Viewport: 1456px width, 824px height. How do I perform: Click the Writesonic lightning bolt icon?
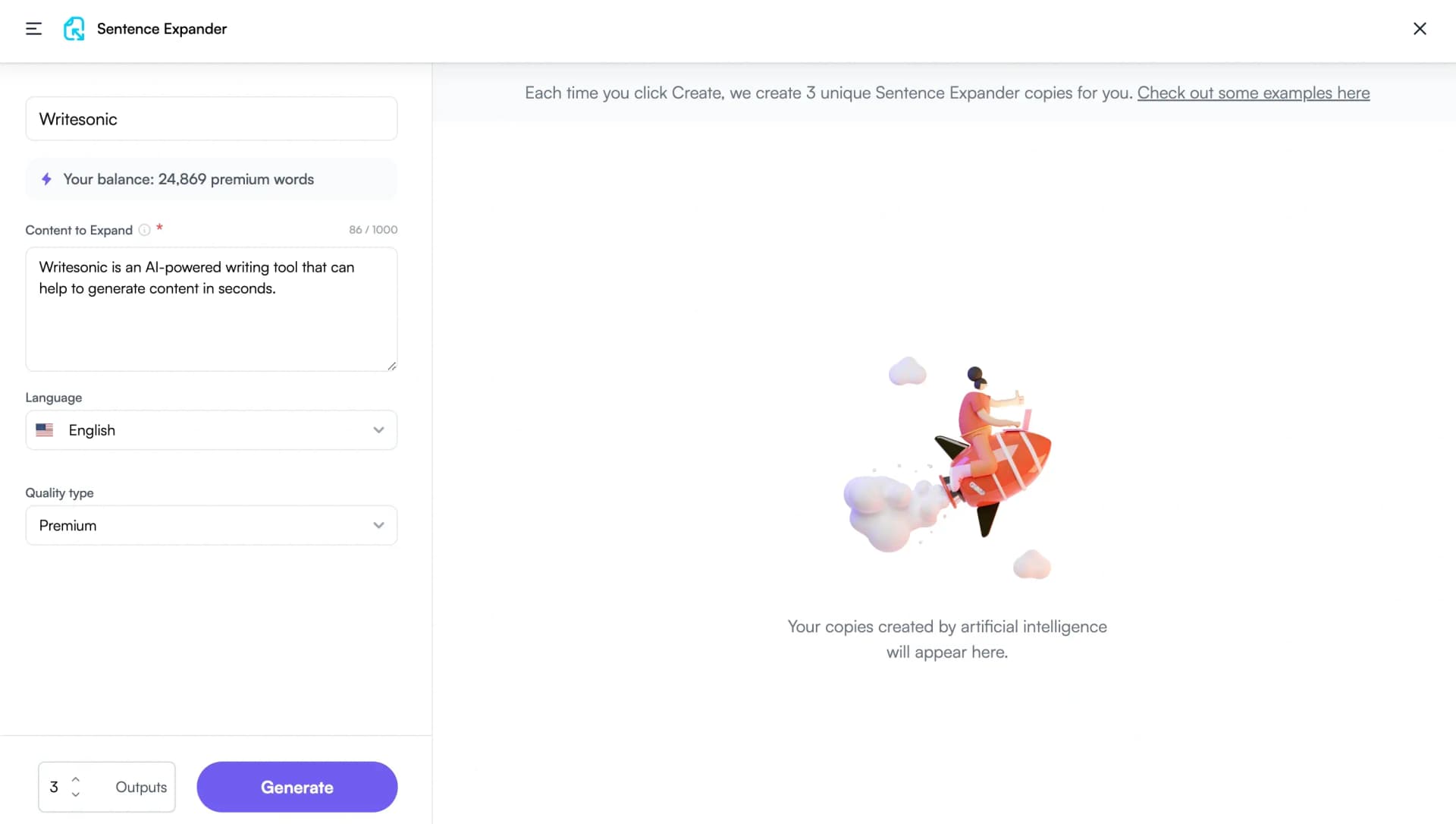tap(46, 179)
